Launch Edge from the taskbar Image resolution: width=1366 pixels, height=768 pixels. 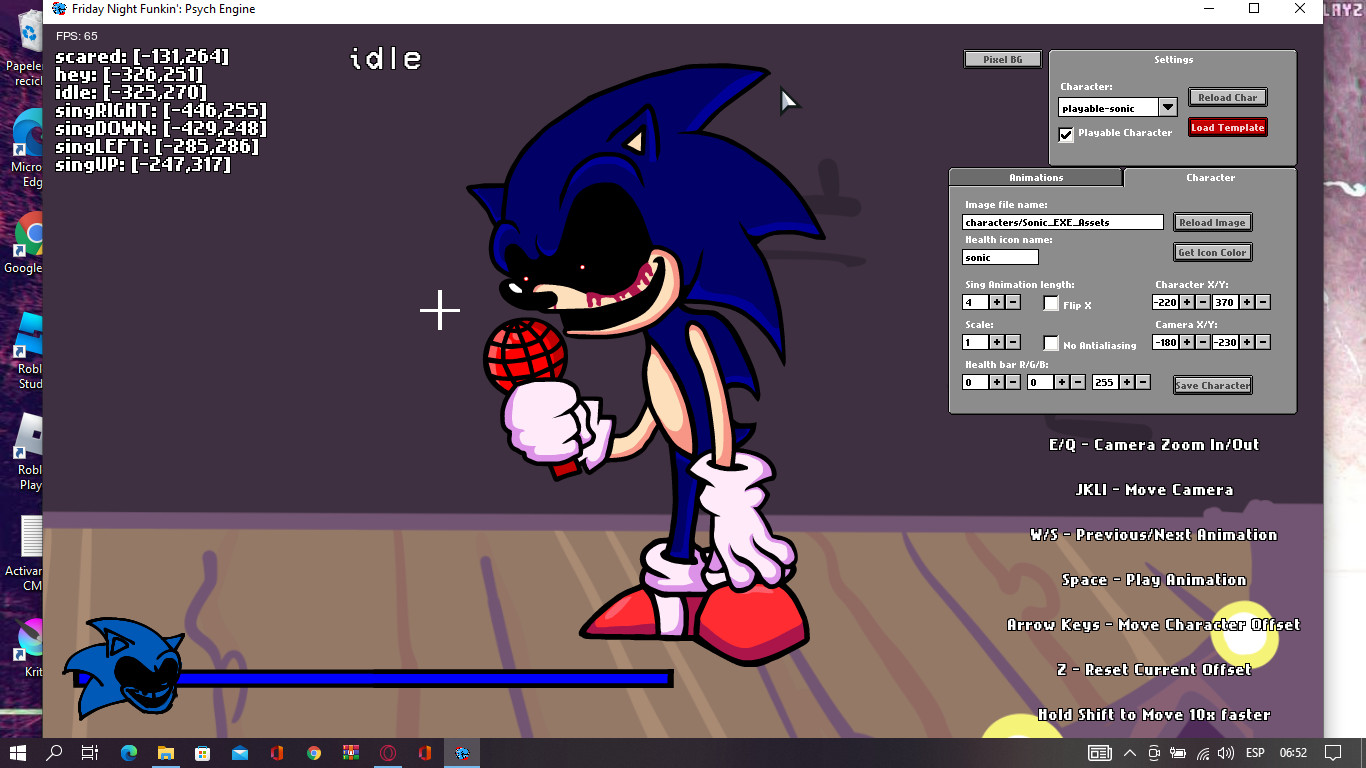(128, 753)
